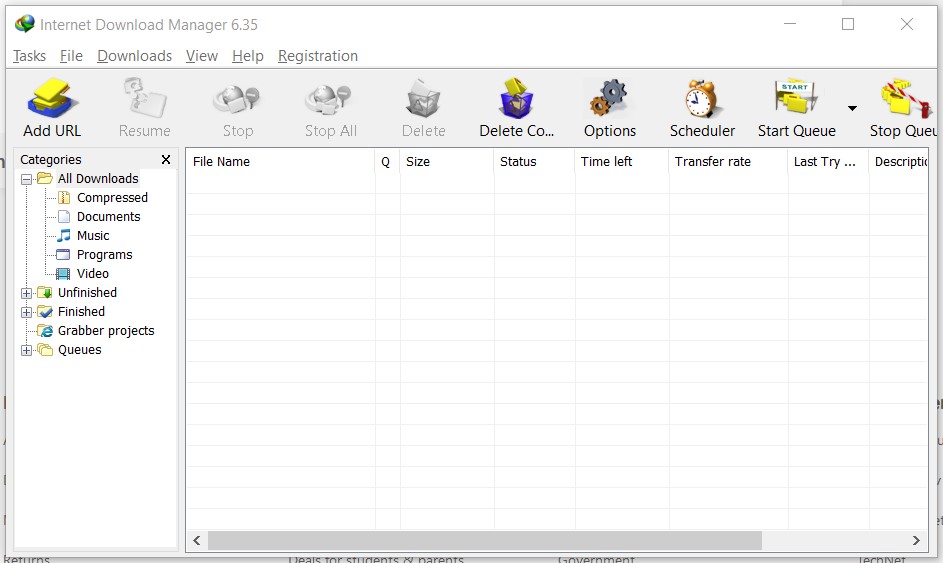Image resolution: width=943 pixels, height=563 pixels.
Task: Click the Grabber projects browser icon
Action: tap(45, 331)
